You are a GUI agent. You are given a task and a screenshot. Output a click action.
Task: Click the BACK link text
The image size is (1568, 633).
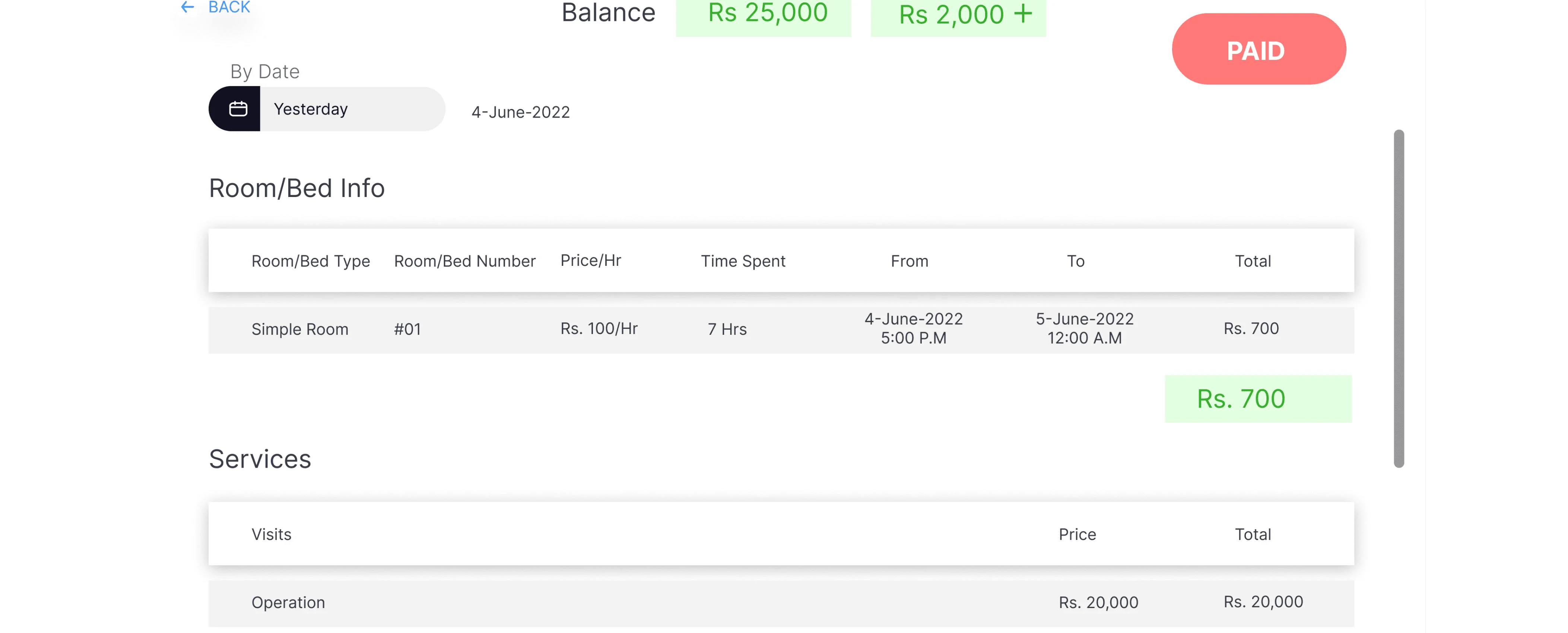[x=229, y=7]
